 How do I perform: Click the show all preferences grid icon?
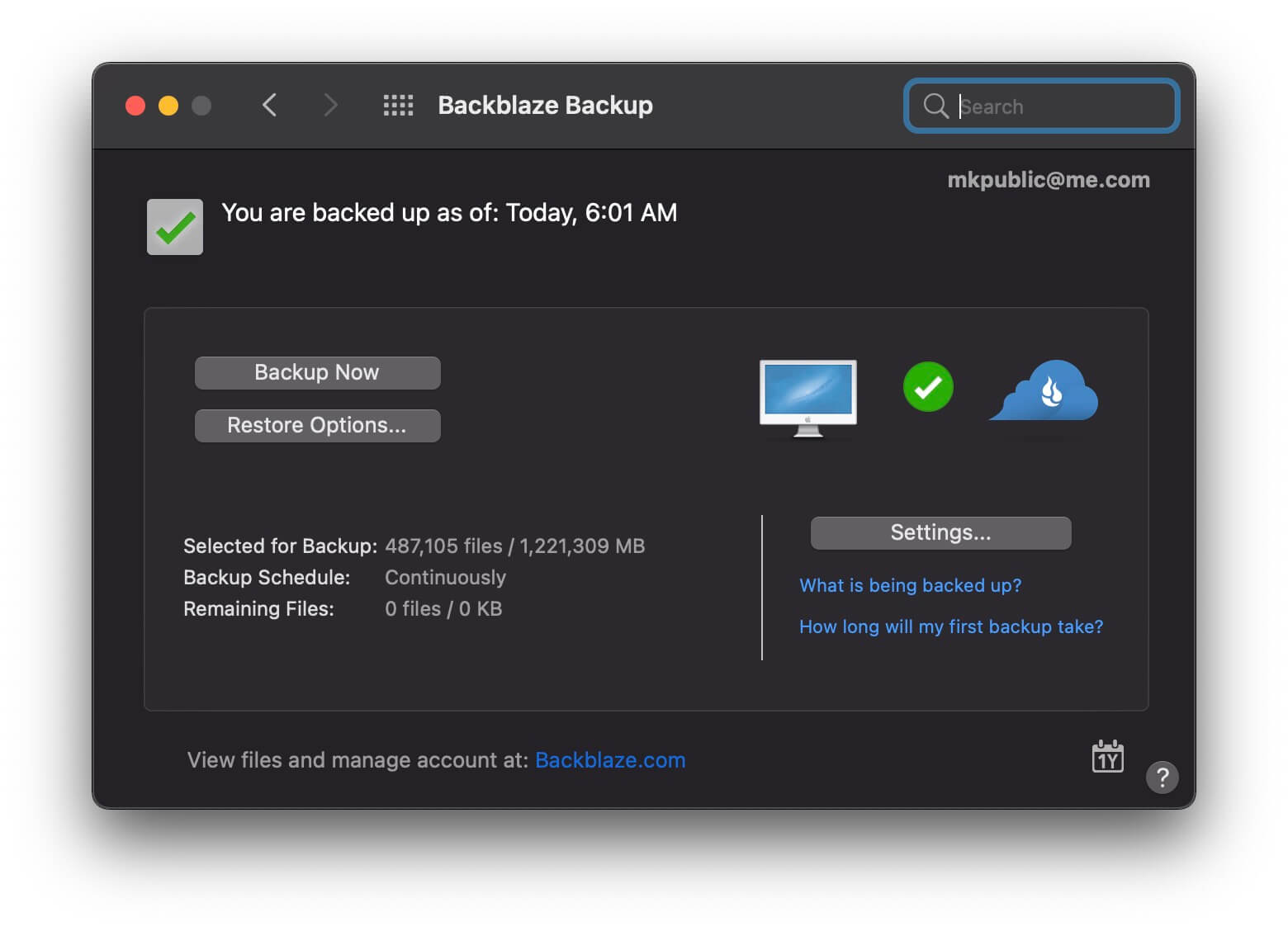(398, 106)
